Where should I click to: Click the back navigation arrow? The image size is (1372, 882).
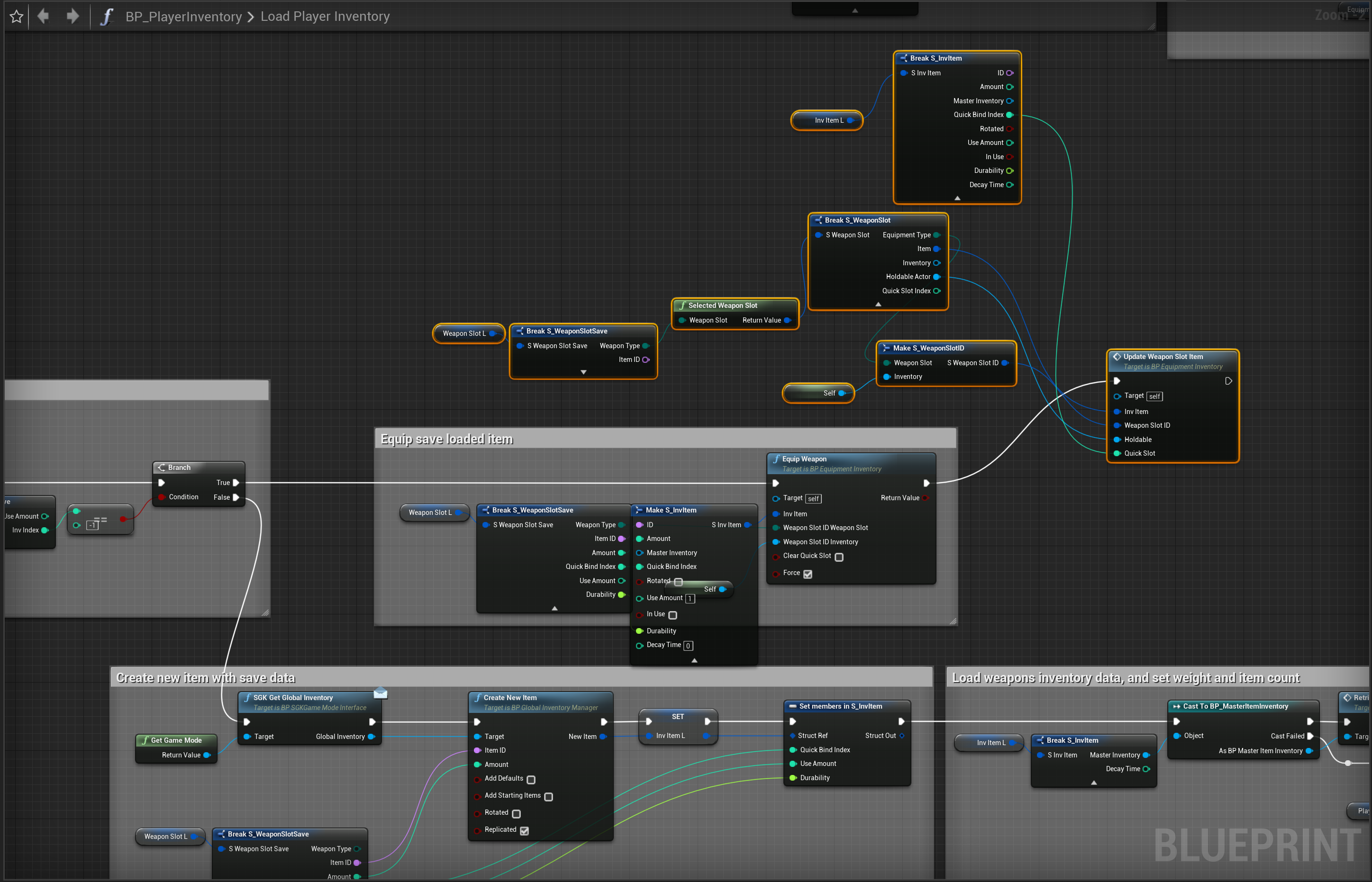coord(43,16)
